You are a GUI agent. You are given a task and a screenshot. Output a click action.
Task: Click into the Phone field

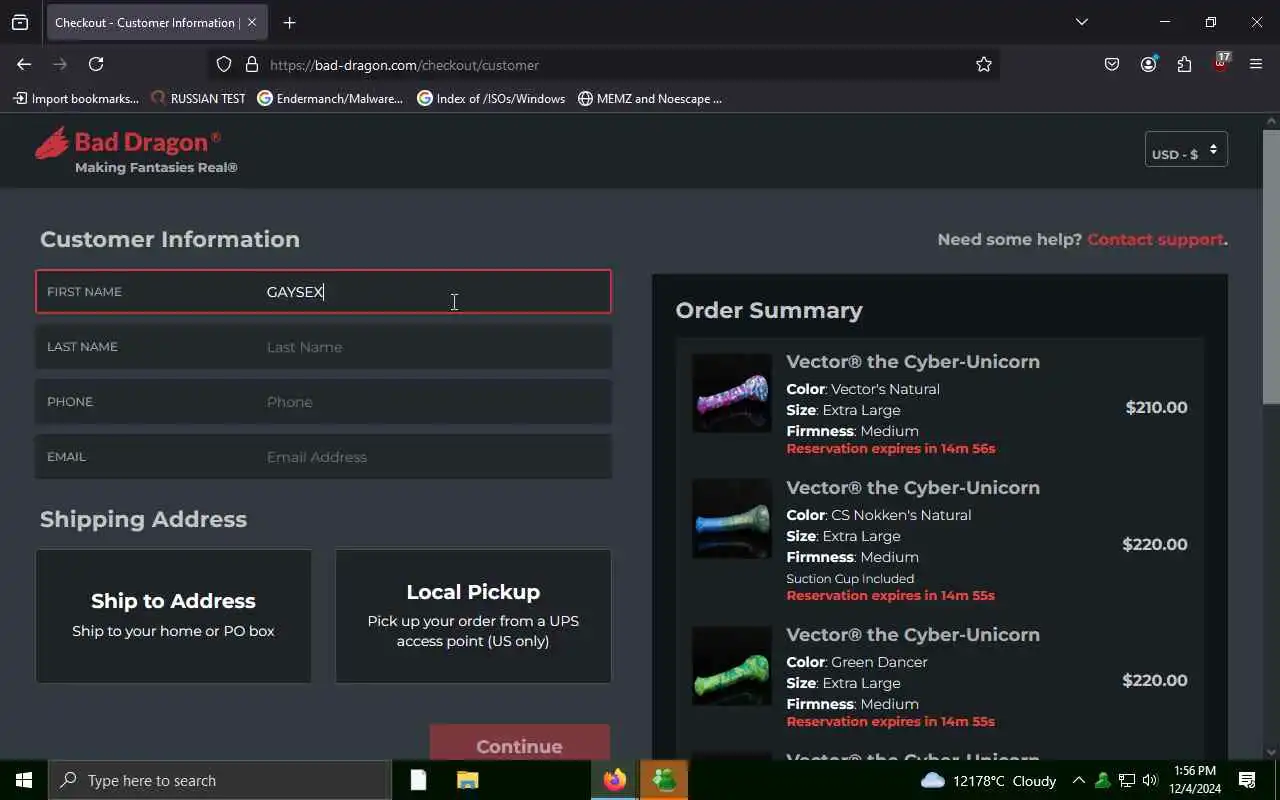pos(323,402)
